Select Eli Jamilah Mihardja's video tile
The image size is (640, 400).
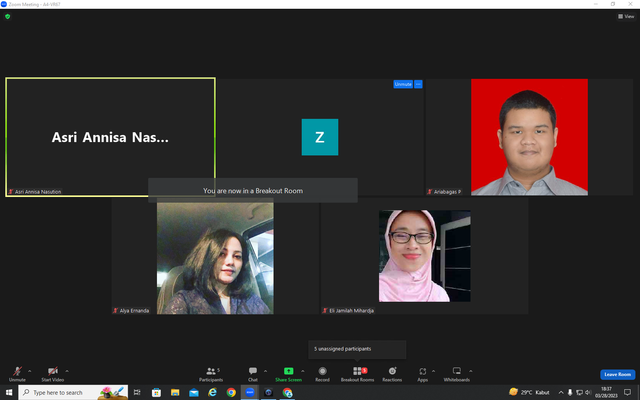[424, 256]
